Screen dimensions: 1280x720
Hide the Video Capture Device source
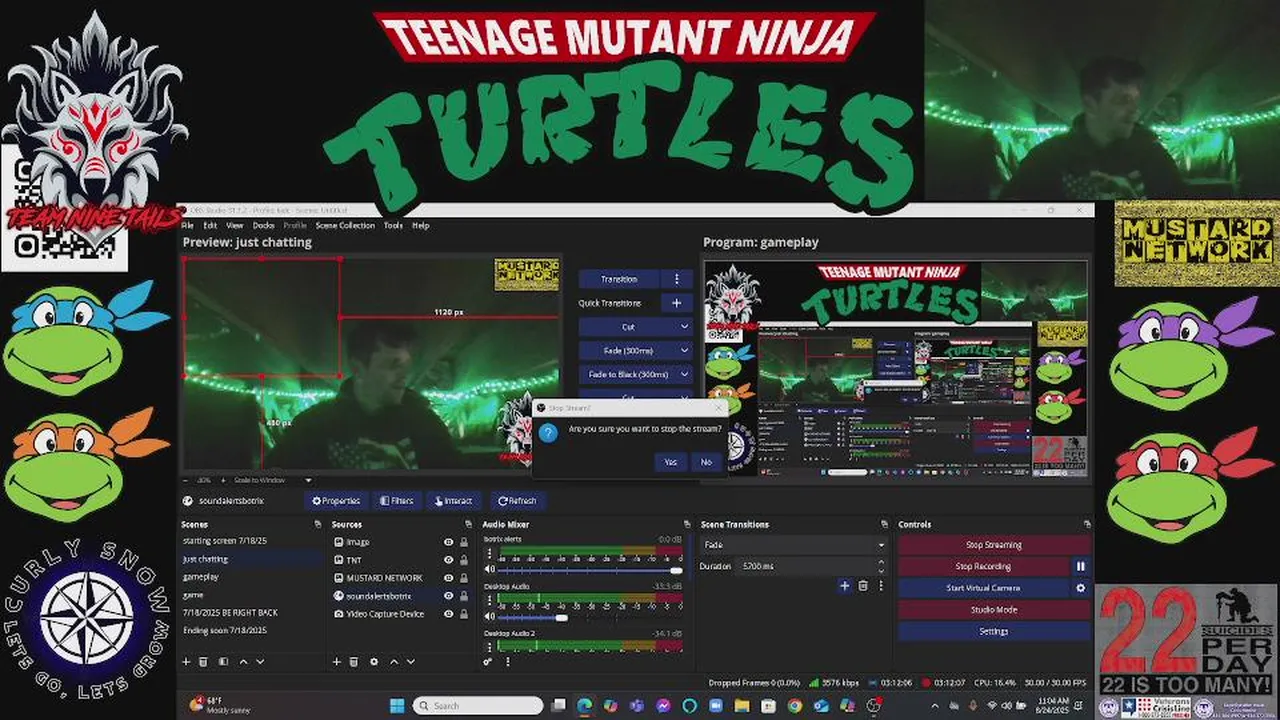[448, 614]
